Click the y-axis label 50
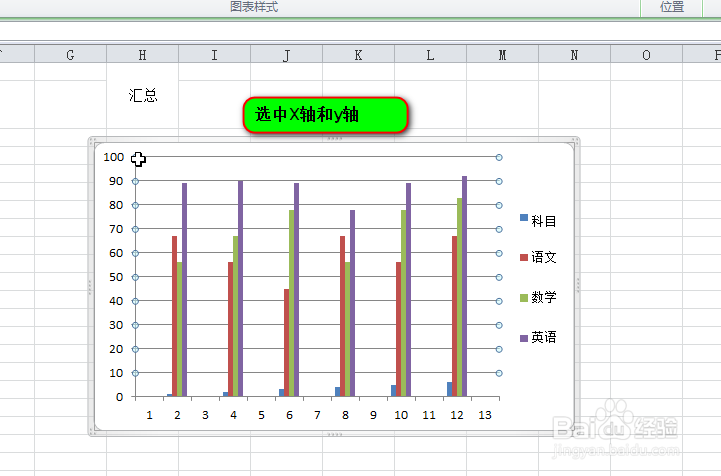The height and width of the screenshot is (476, 721). (116, 277)
